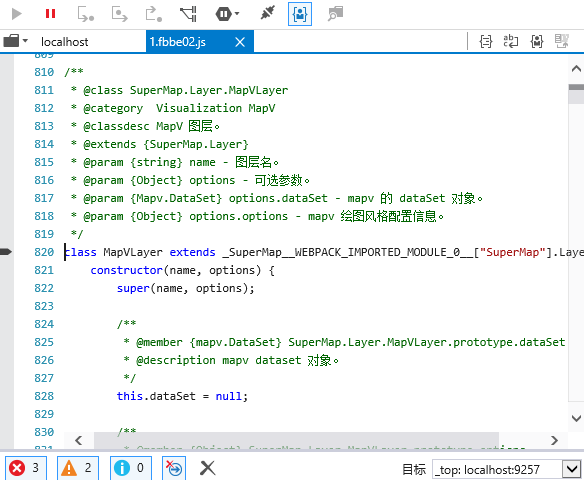The height and width of the screenshot is (480, 584).
Task: Click the vertical scrollbar down arrow
Action: pos(576,418)
